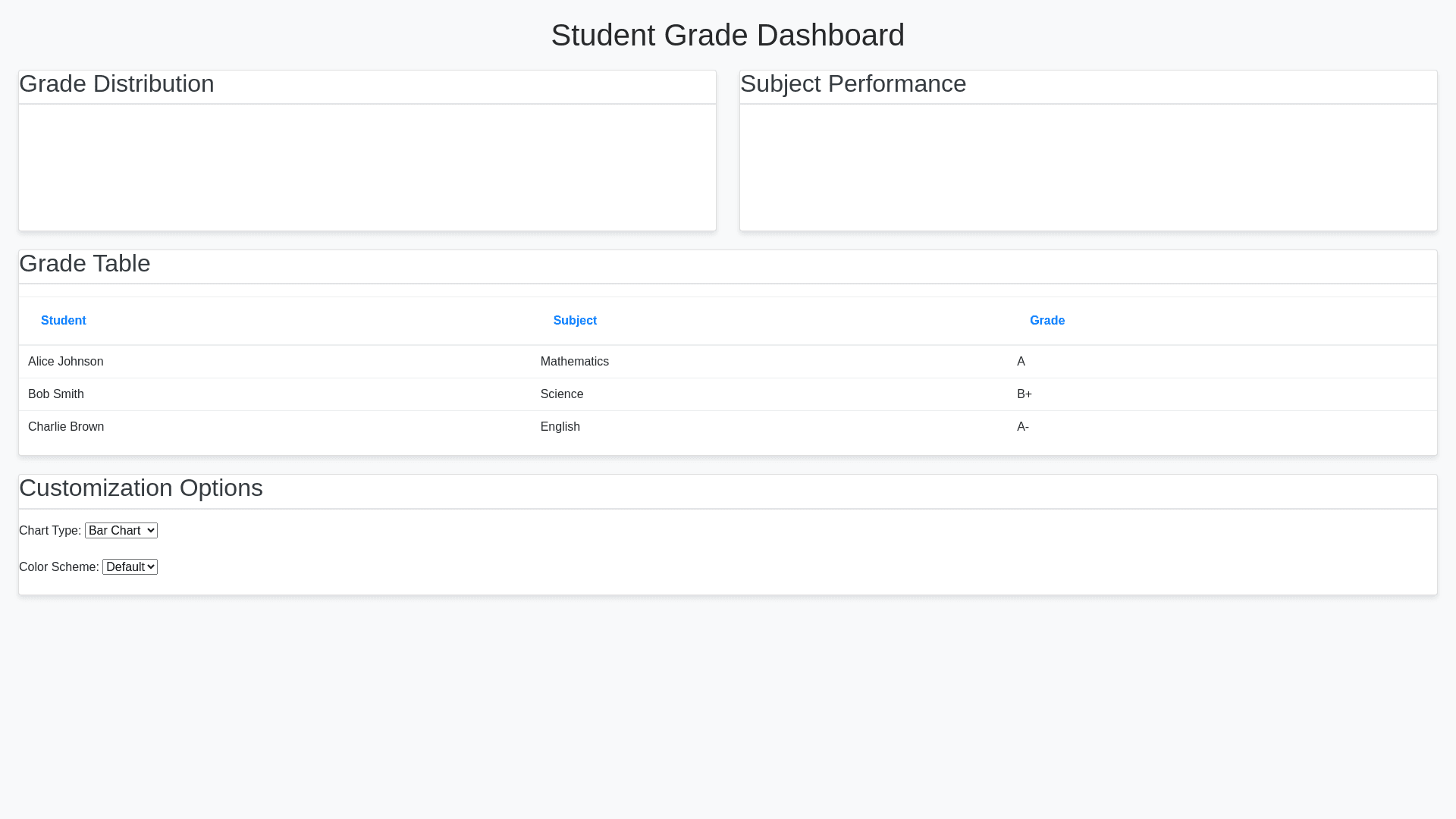Click the empty Grade Distribution chart area
Image resolution: width=1456 pixels, height=819 pixels.
pyautogui.click(x=367, y=167)
